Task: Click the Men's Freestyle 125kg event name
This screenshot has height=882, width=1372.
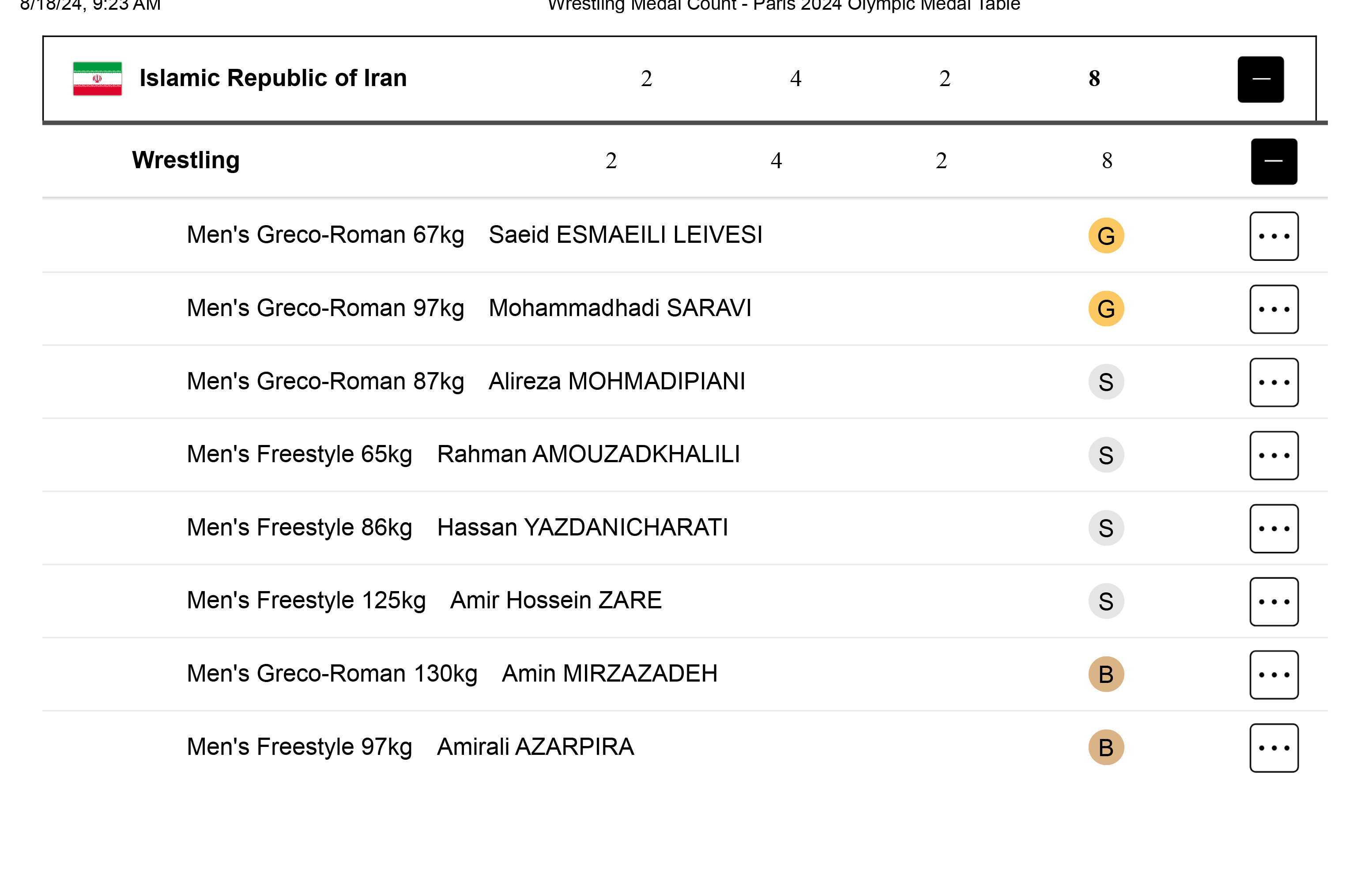Action: tap(306, 601)
